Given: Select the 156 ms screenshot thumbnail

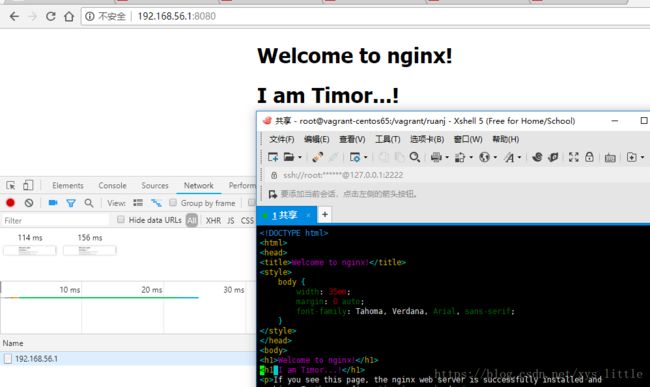Looking at the screenshot, I should click(x=90, y=250).
